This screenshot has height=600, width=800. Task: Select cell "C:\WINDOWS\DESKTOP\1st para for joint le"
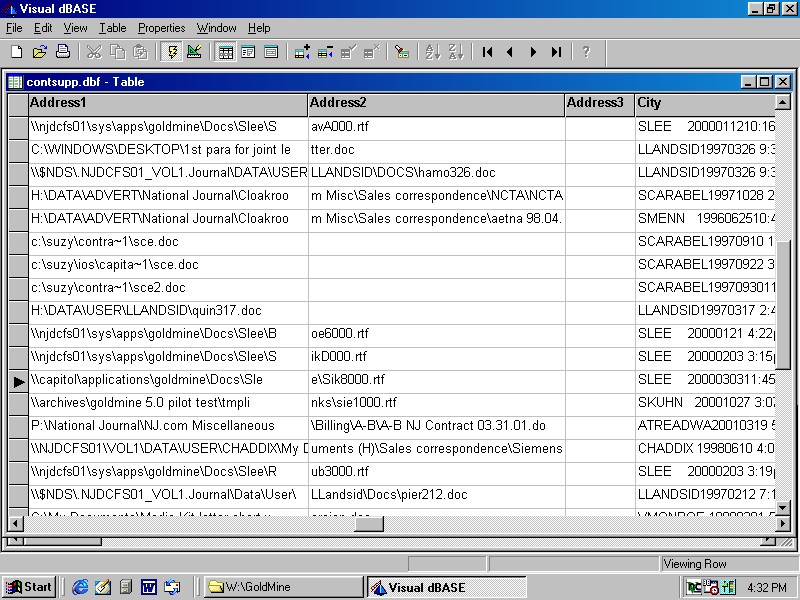168,150
